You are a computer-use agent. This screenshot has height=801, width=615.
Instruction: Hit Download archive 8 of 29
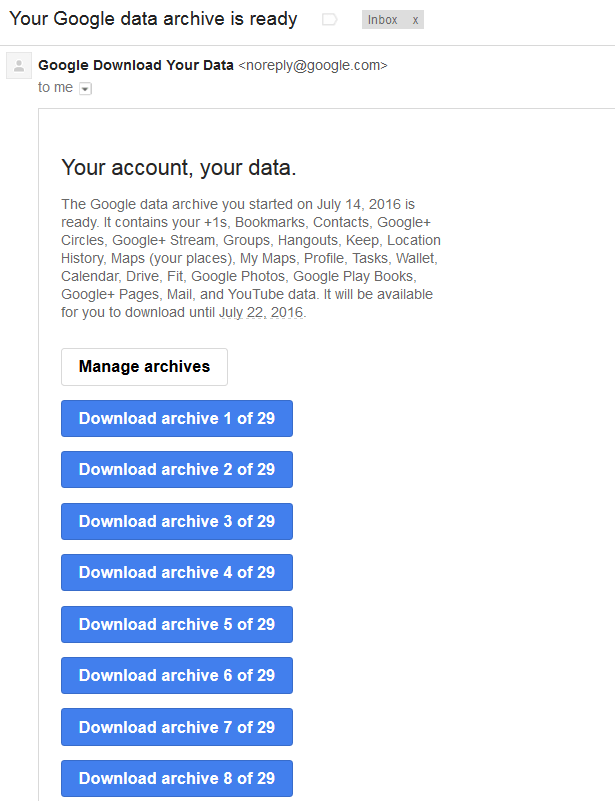tap(177, 779)
